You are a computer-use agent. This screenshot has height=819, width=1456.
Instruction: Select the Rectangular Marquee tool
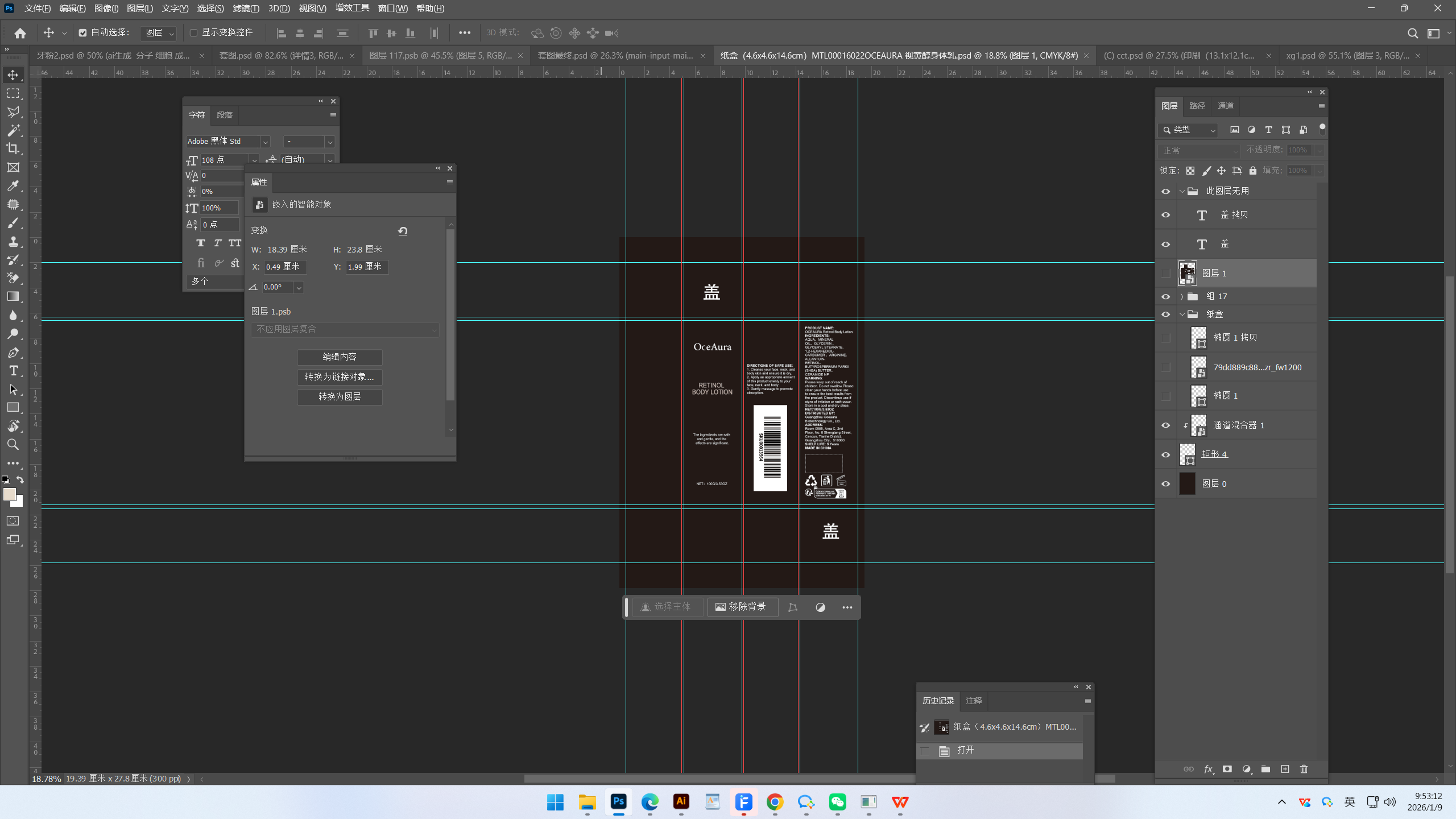(x=13, y=93)
